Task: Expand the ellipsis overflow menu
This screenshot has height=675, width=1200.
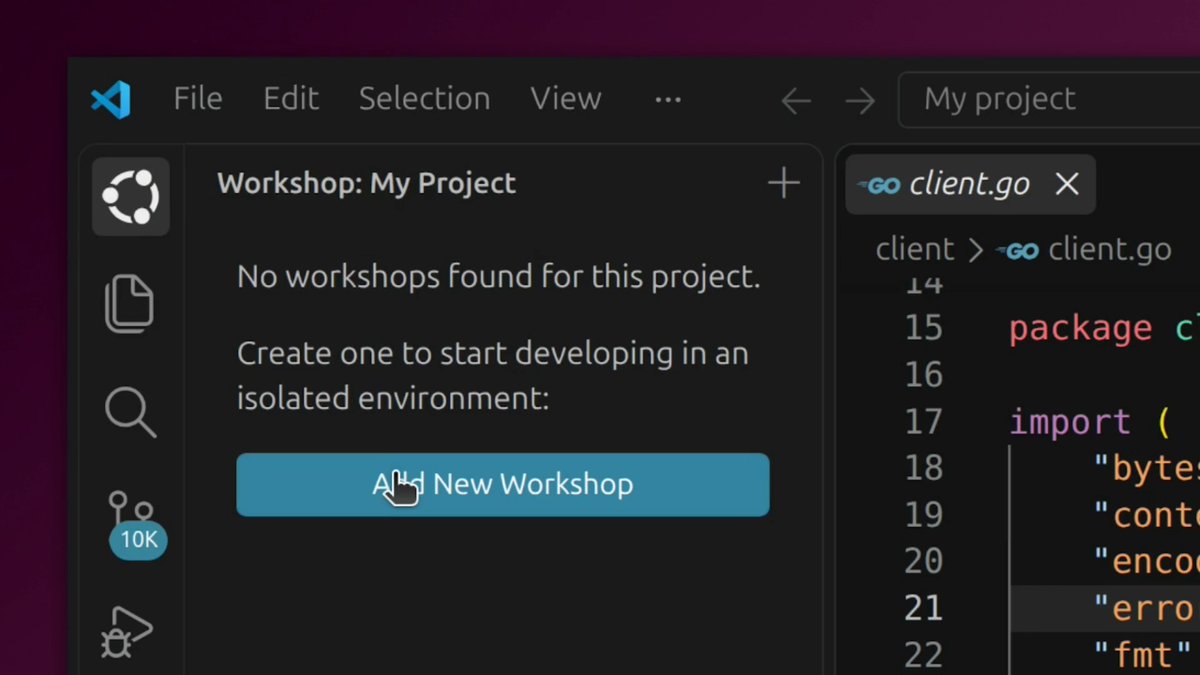Action: [668, 99]
